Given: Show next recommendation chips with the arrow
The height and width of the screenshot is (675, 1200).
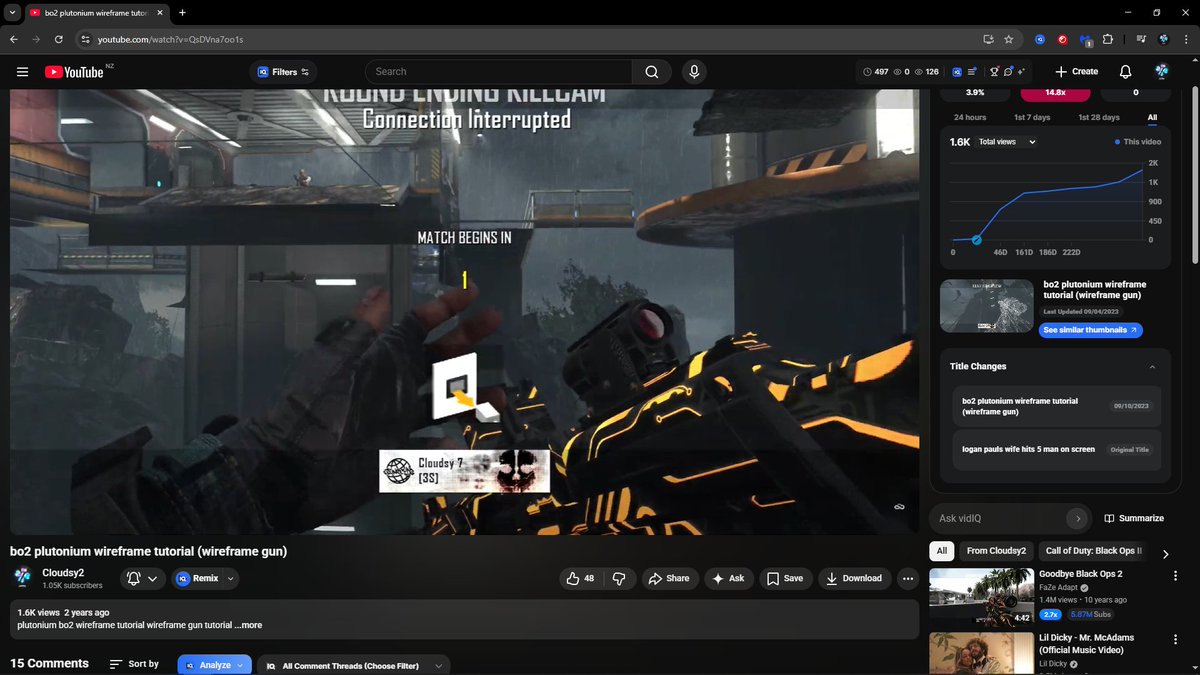Looking at the screenshot, I should click(1165, 553).
